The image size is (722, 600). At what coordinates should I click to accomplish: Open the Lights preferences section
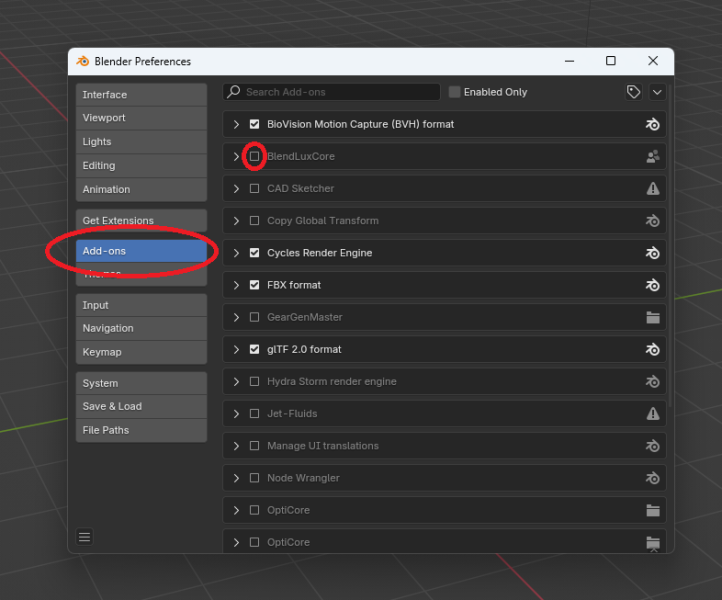click(x=141, y=142)
